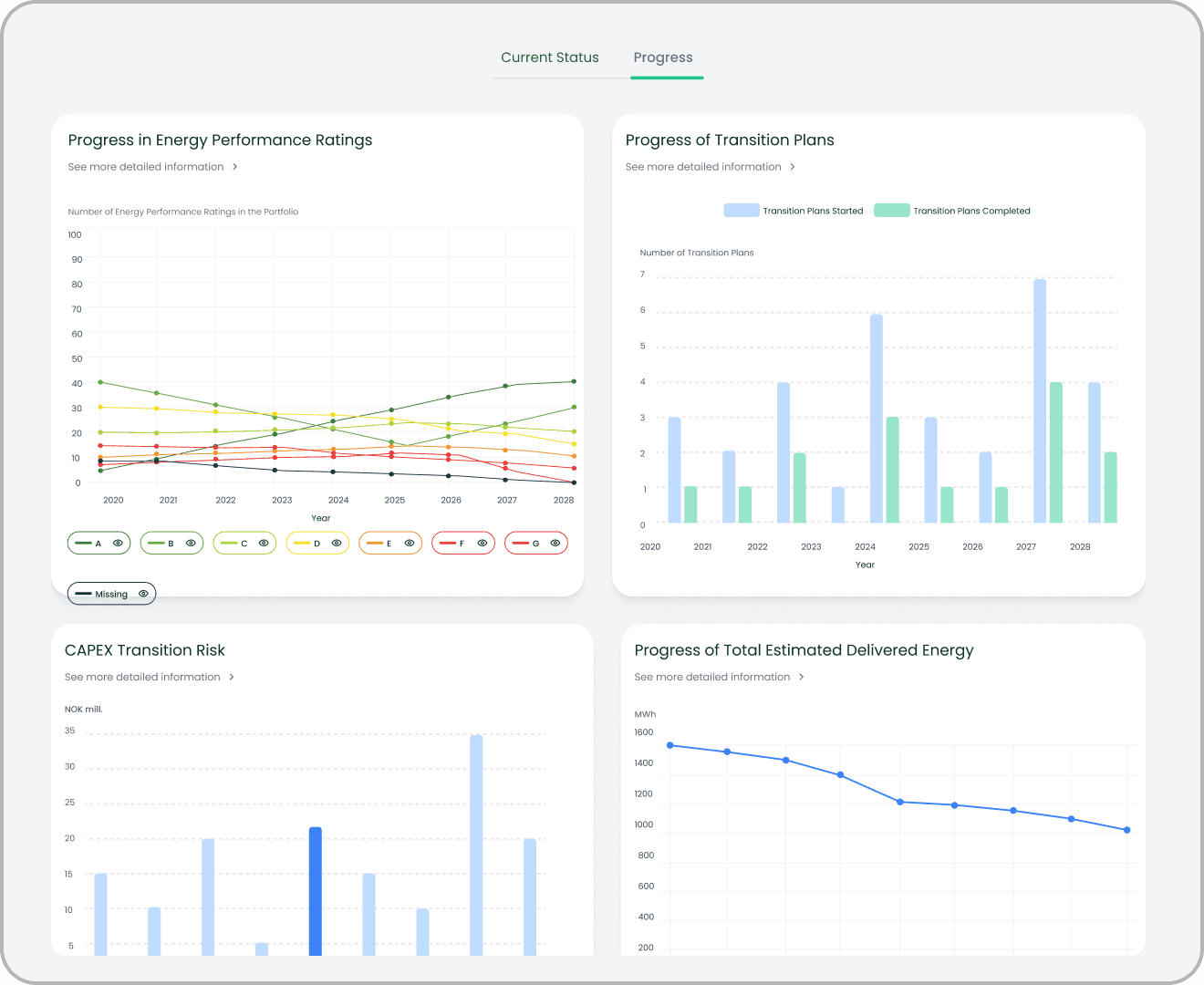Screen dimensions: 1204x985
Task: Click the tallest 2027 Transition Plans Started bar
Action: (x=1040, y=400)
